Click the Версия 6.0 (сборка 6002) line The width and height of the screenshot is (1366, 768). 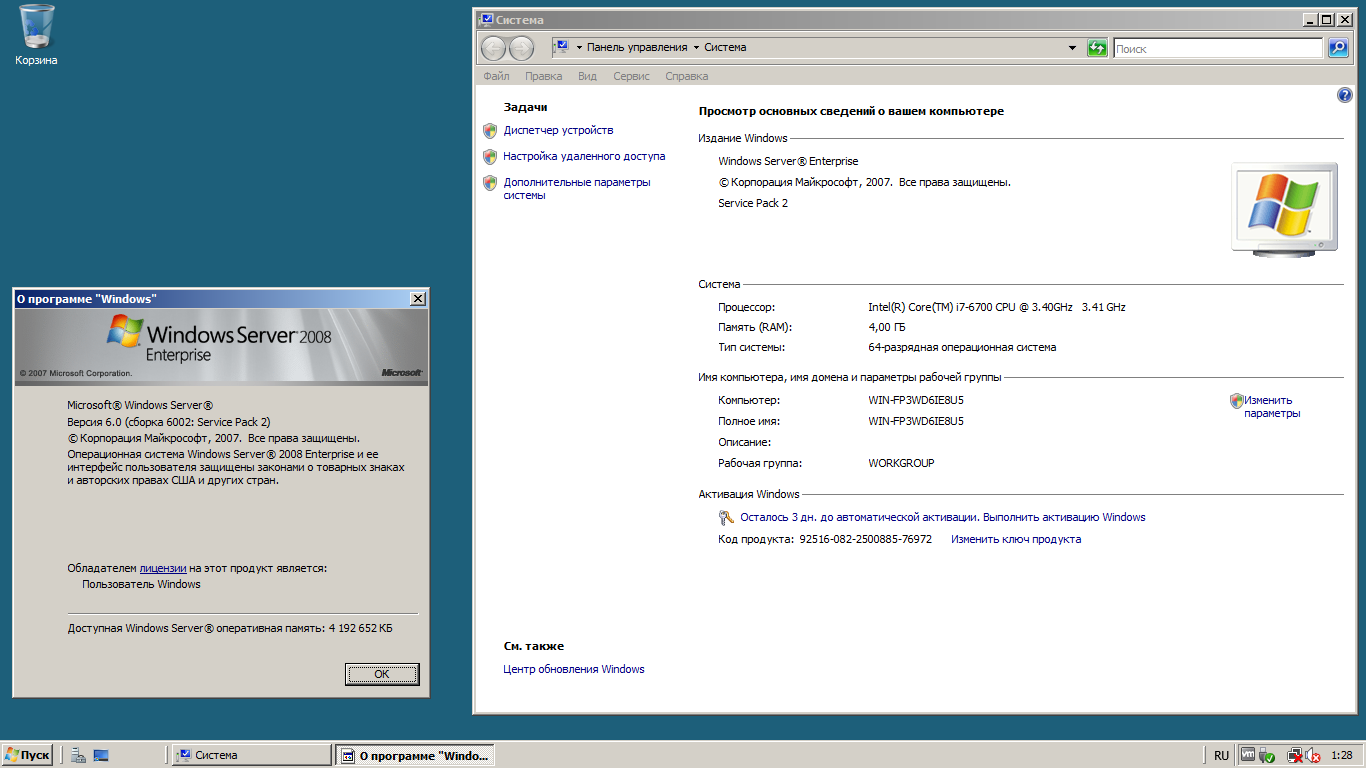[169, 422]
